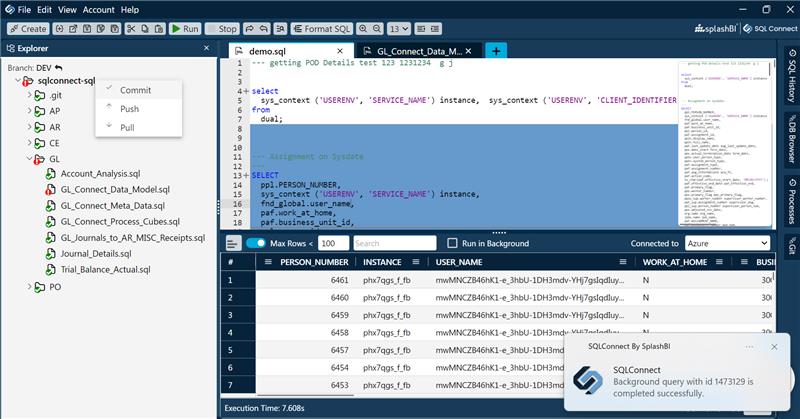
Task: Open Git side panel
Action: click(x=791, y=245)
